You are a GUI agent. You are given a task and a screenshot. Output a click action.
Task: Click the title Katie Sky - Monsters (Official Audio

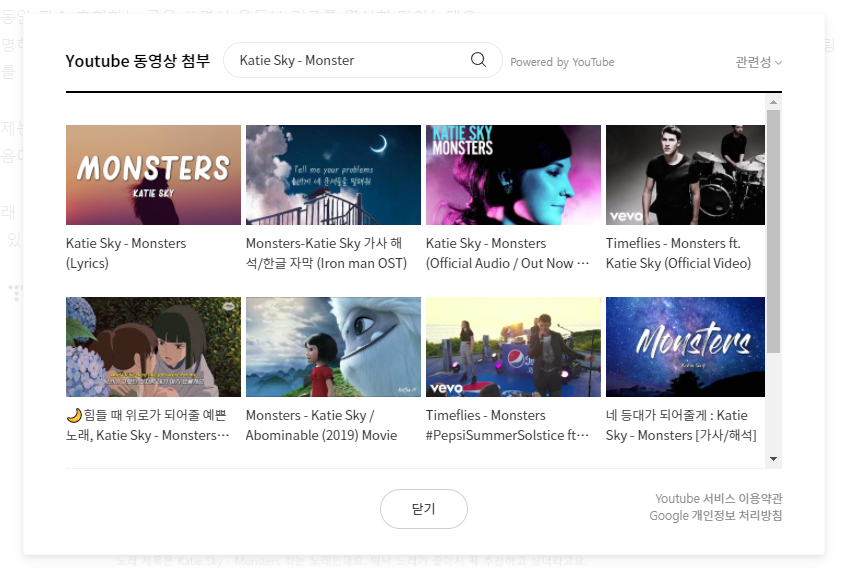click(x=508, y=253)
